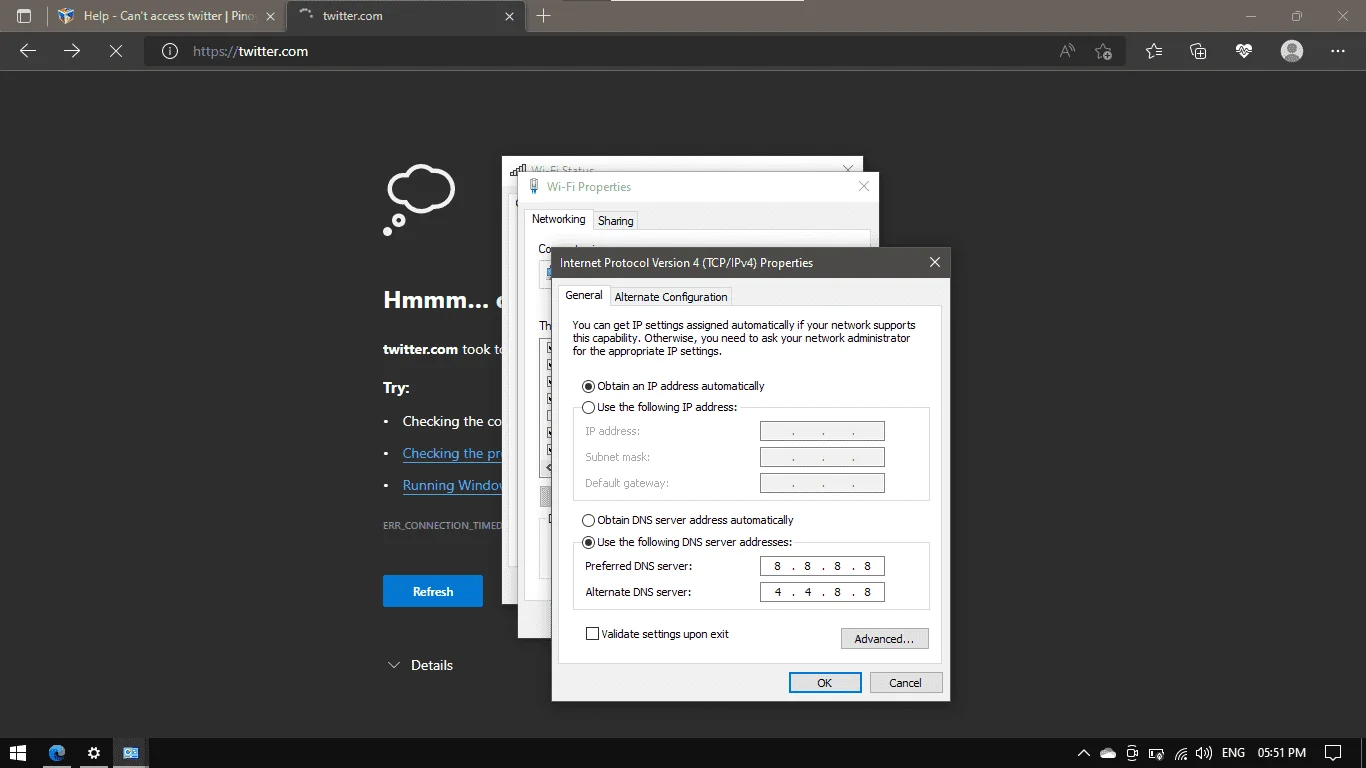1366x768 pixels.
Task: Select 'Use the following DNS server addresses'
Action: (x=687, y=542)
